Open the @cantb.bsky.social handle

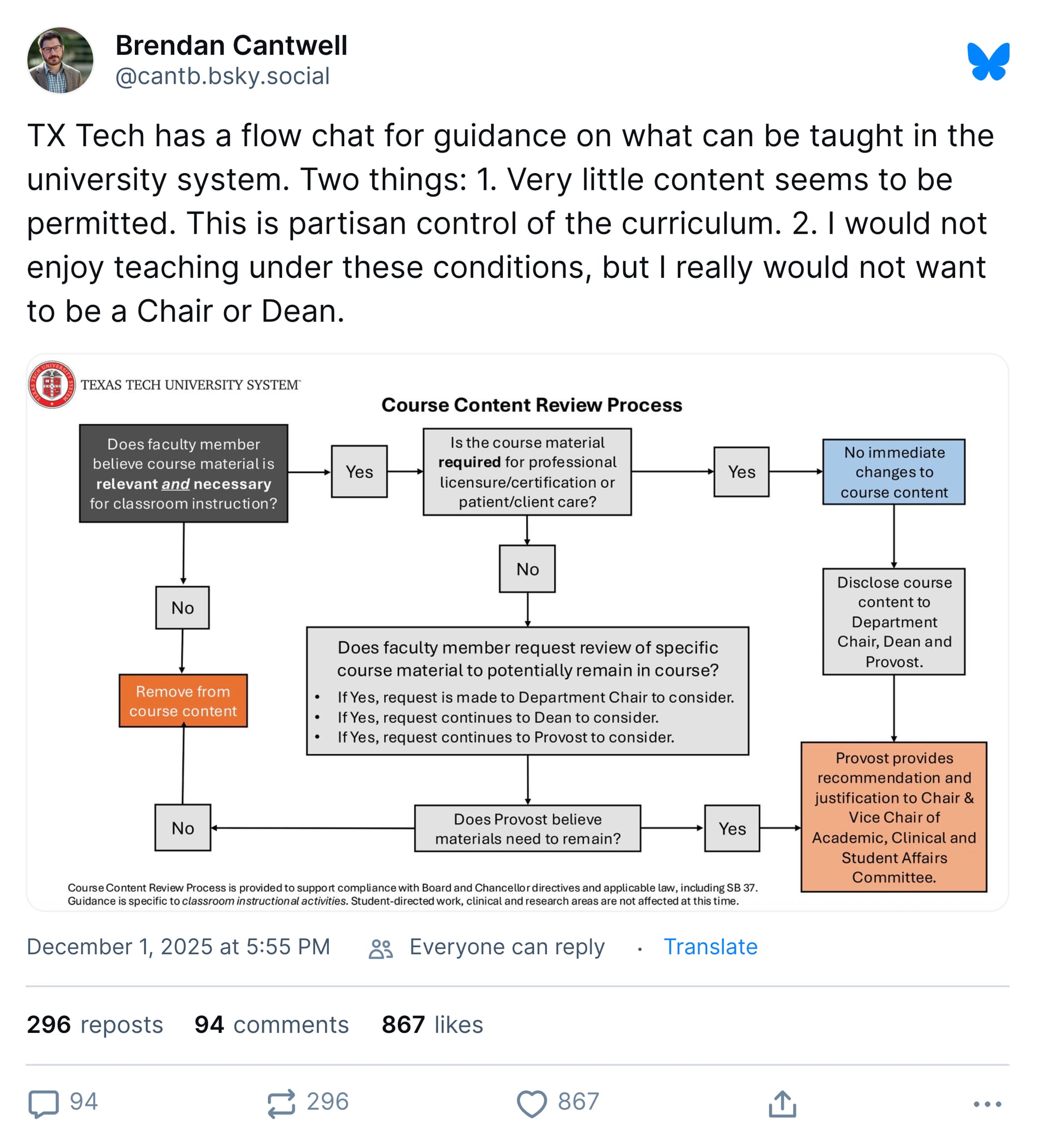222,76
